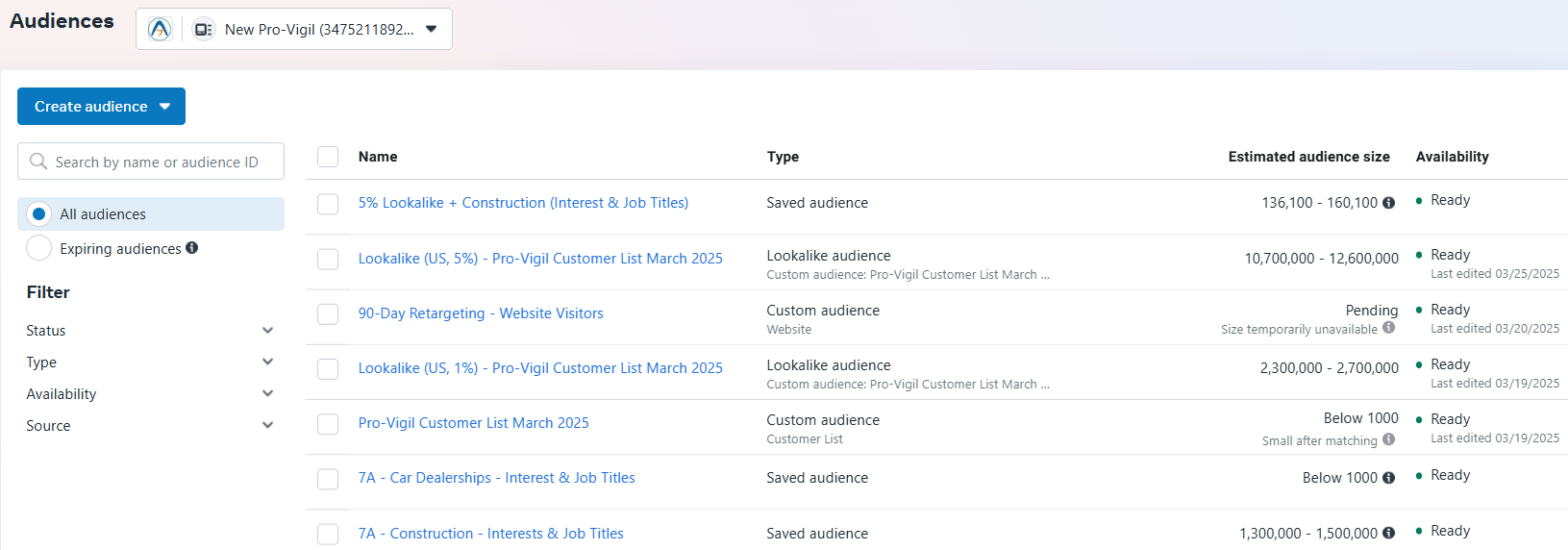Open 7A - Construction - Interests & Job Titles link
Viewport: 1568px width, 550px height.
pyautogui.click(x=491, y=534)
